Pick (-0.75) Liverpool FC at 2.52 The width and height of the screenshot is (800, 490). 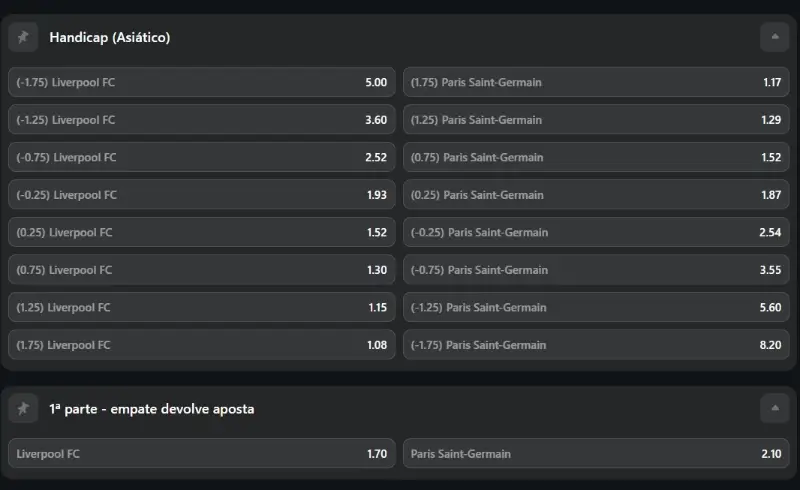(202, 157)
